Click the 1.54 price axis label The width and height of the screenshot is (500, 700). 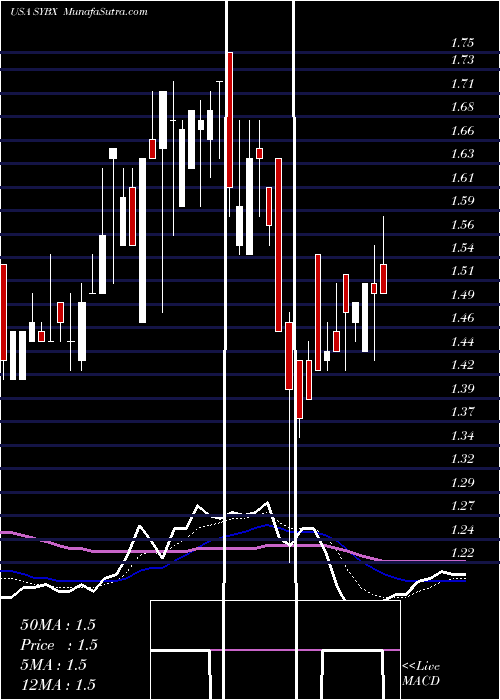[x=462, y=248]
